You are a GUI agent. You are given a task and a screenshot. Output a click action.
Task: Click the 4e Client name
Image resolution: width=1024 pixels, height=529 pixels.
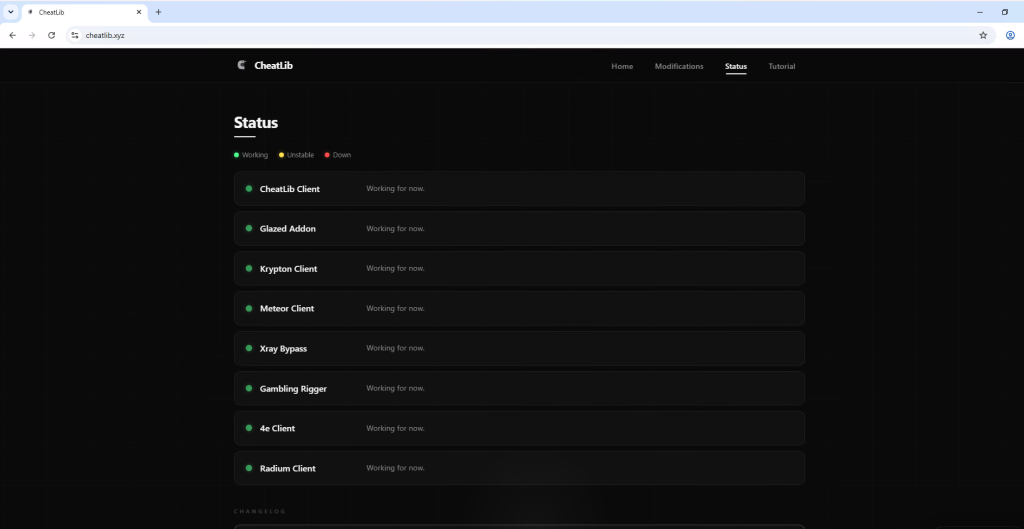(278, 428)
